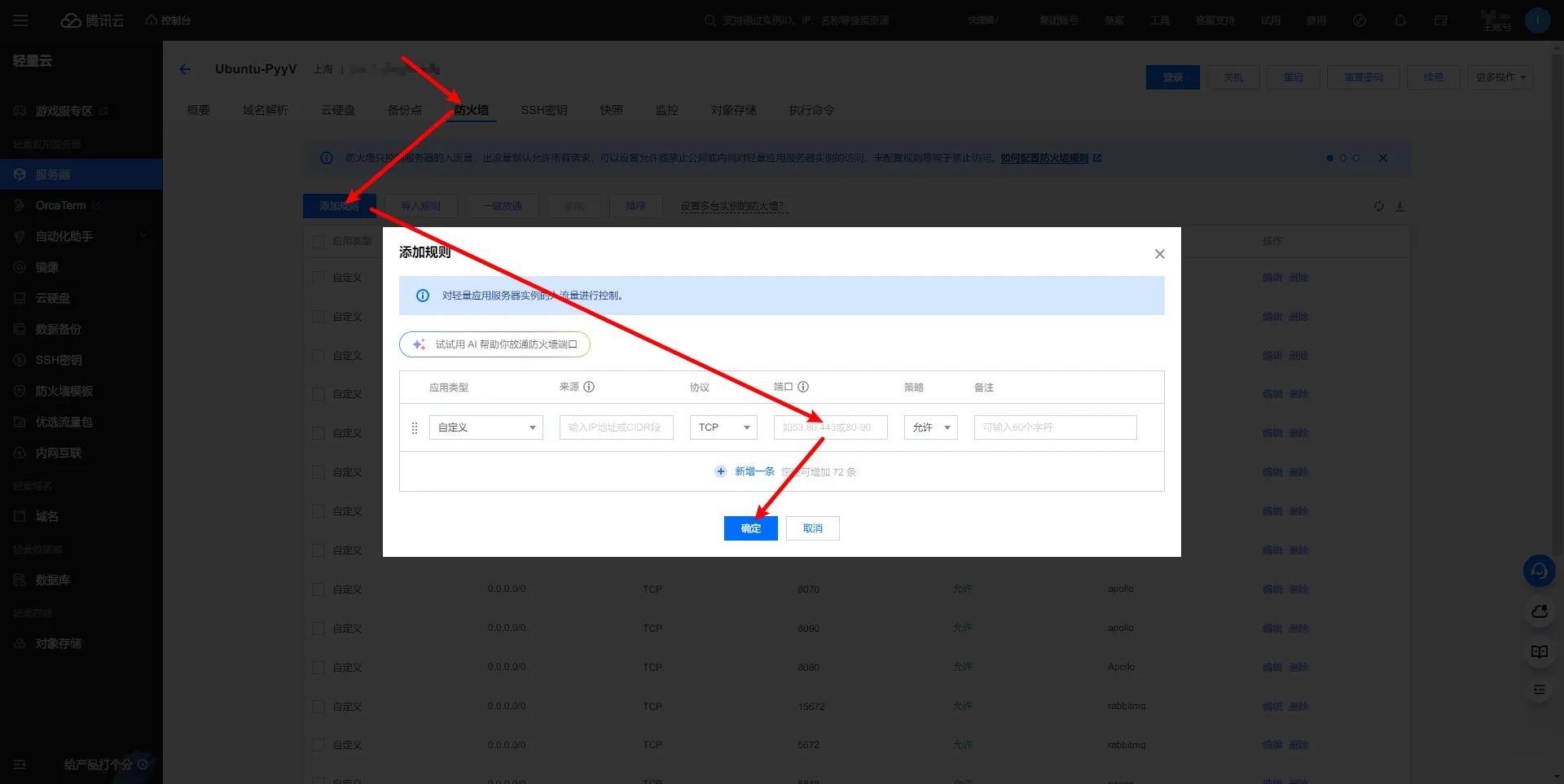Click the 取消 button in the dialog

pyautogui.click(x=813, y=528)
